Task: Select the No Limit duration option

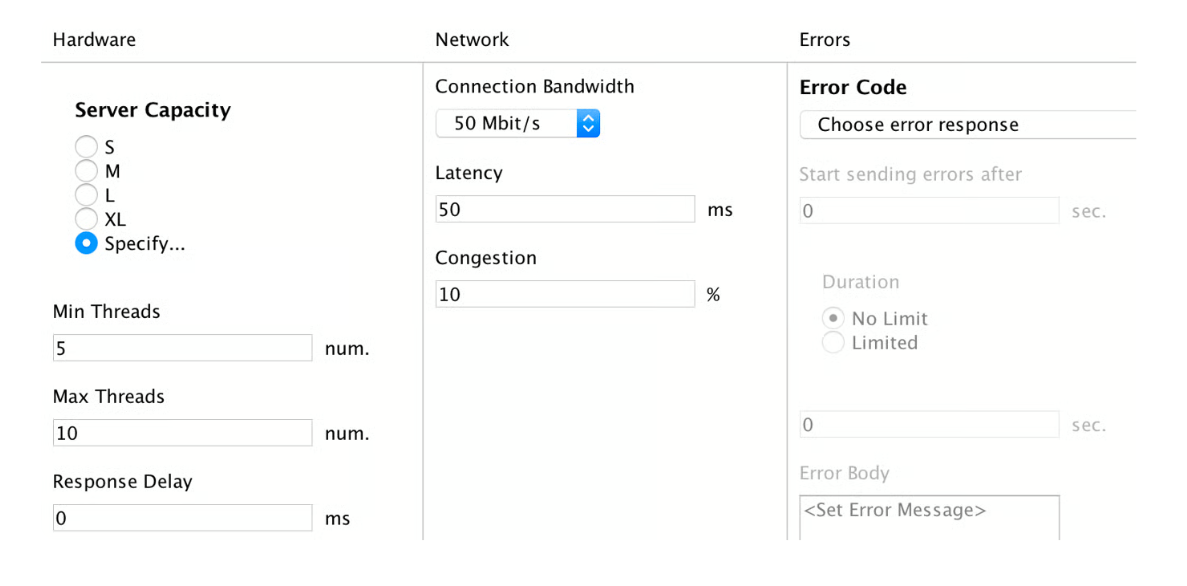Action: [x=833, y=319]
